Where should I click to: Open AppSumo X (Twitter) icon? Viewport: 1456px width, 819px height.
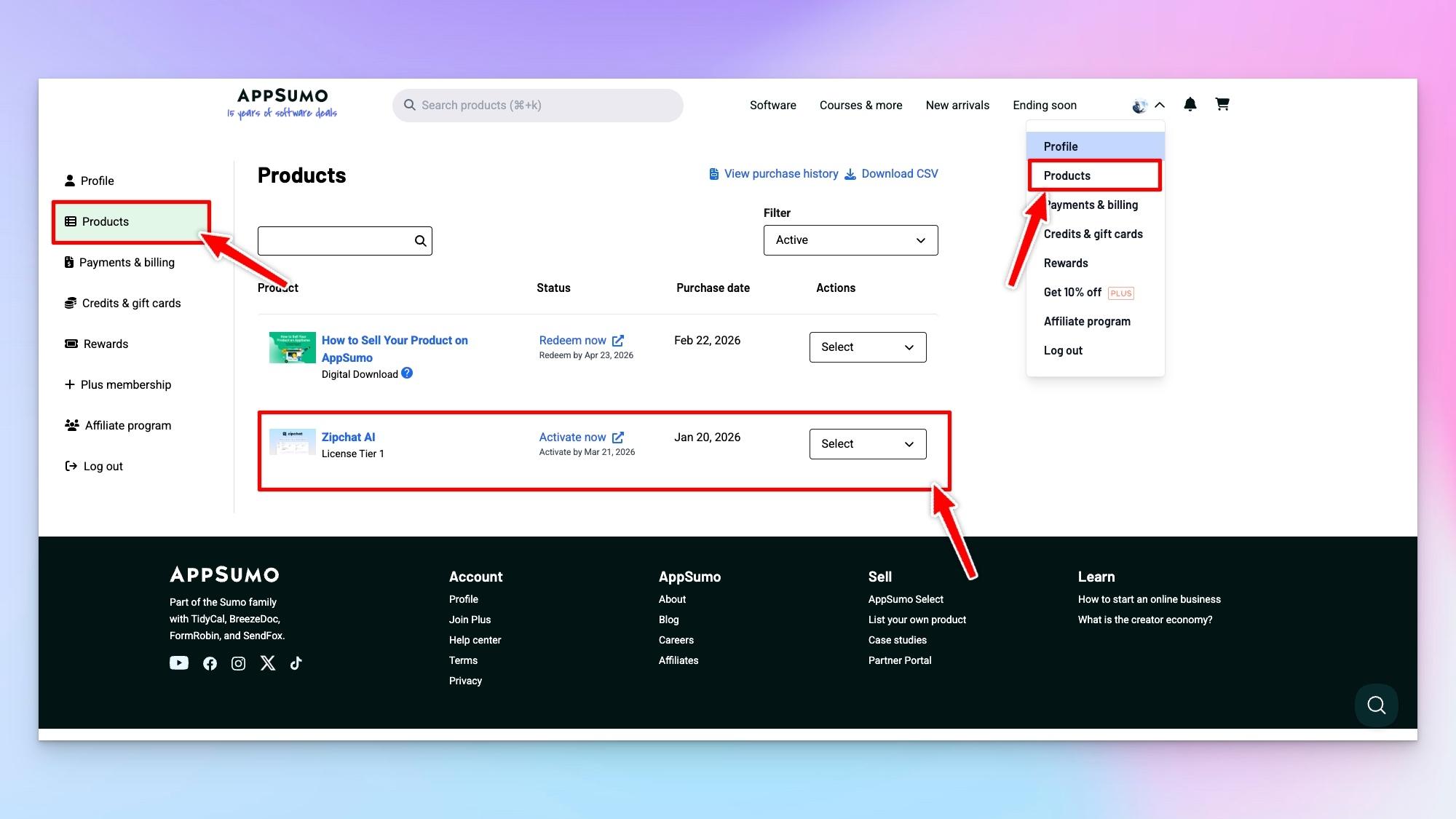coord(268,663)
